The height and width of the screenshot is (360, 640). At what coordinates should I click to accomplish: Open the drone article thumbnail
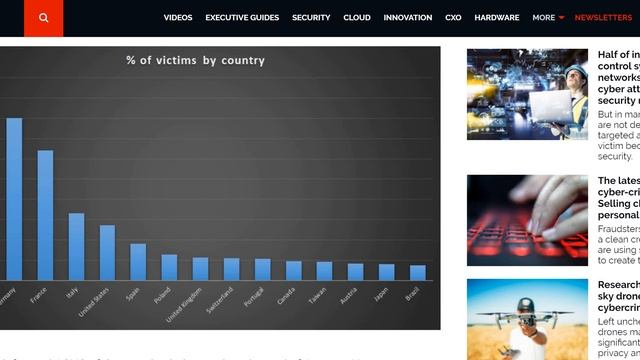527,320
